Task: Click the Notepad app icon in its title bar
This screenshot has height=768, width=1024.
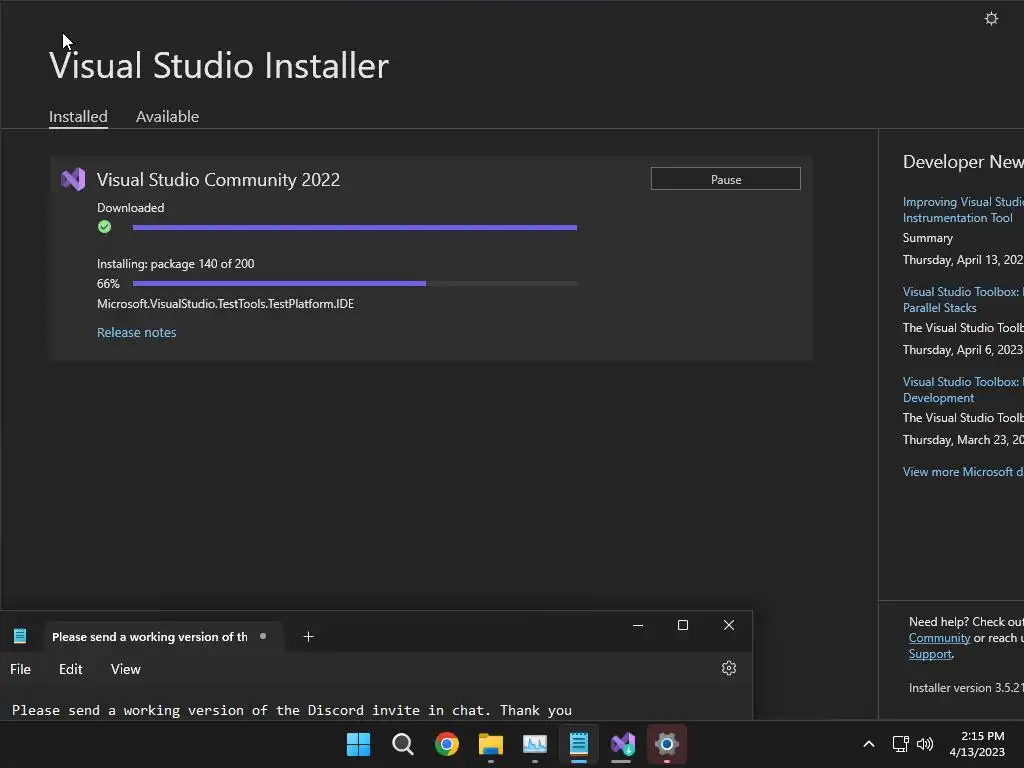Action: coord(20,635)
